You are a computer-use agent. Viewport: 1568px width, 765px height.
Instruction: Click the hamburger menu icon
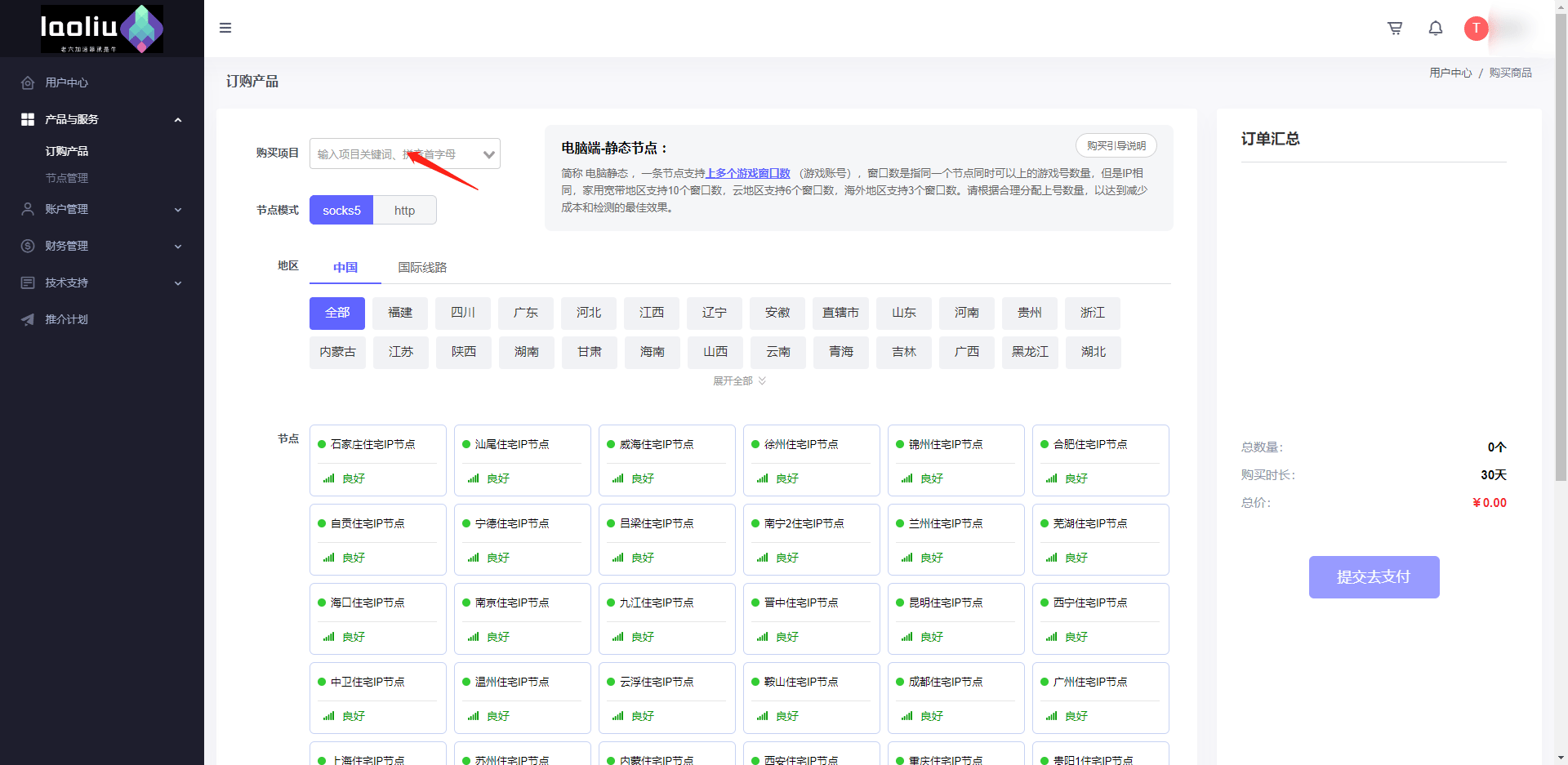click(x=225, y=28)
